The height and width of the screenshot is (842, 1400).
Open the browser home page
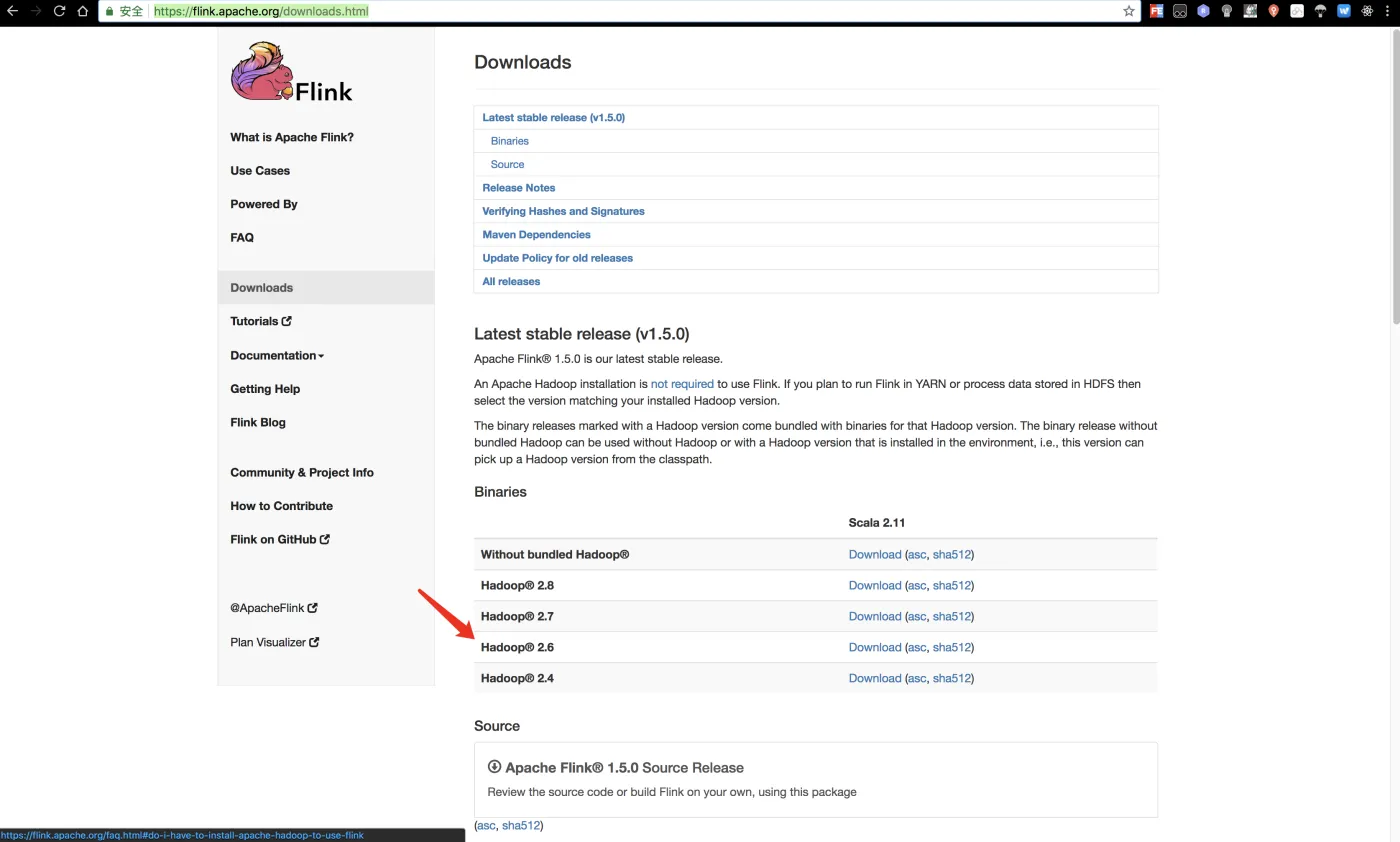click(x=83, y=11)
